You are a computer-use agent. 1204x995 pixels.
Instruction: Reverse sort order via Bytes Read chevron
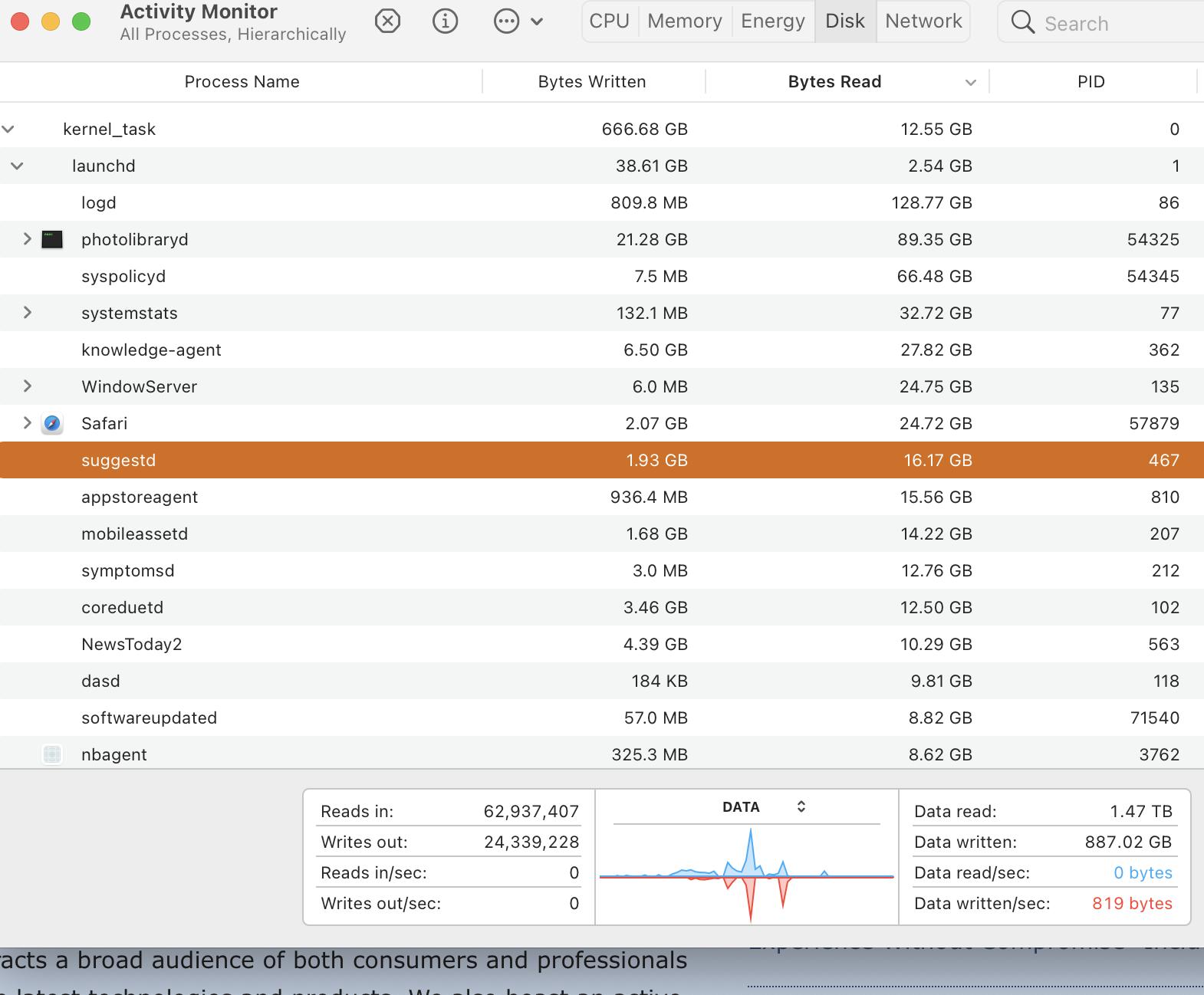click(971, 83)
